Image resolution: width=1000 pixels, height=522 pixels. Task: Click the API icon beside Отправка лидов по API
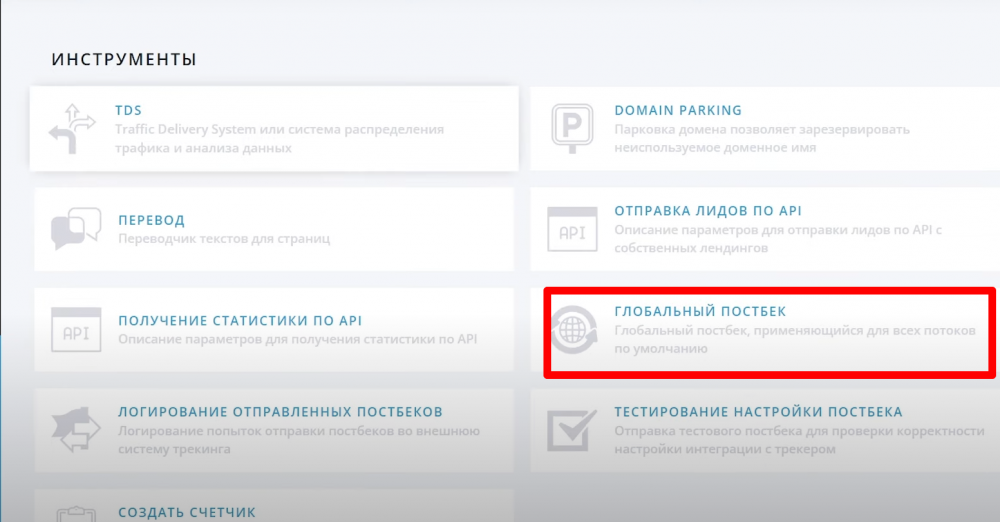tap(572, 229)
